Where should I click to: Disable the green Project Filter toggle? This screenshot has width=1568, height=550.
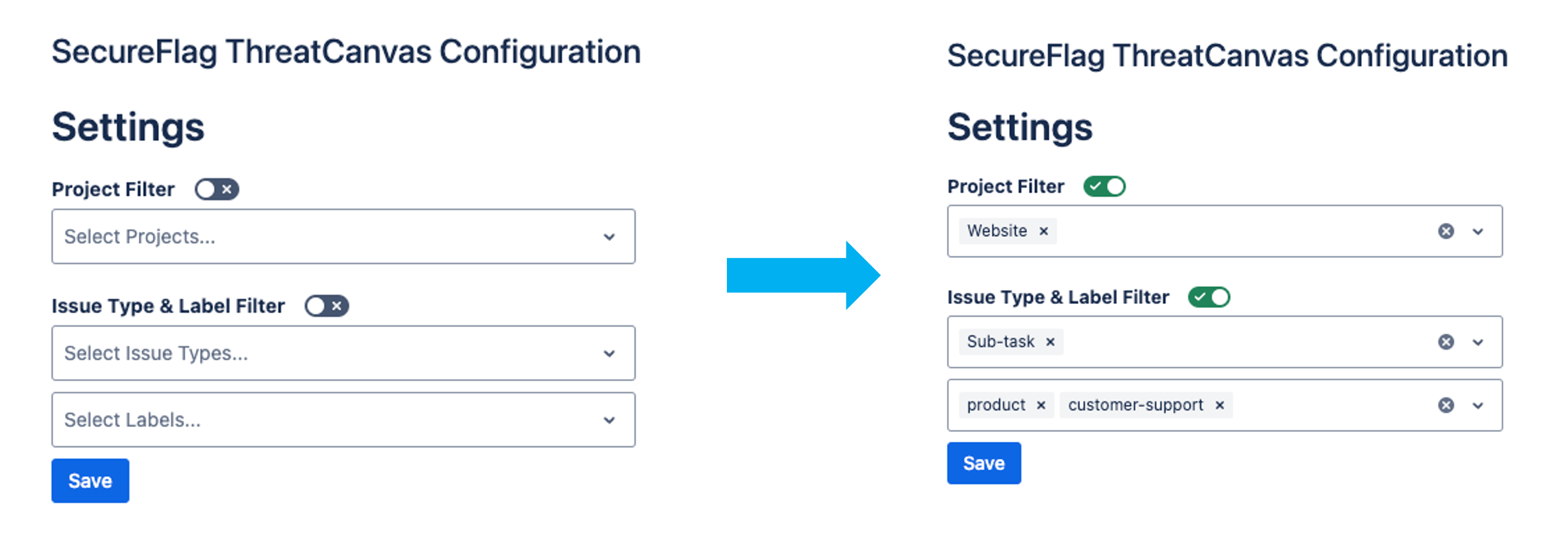point(1105,186)
